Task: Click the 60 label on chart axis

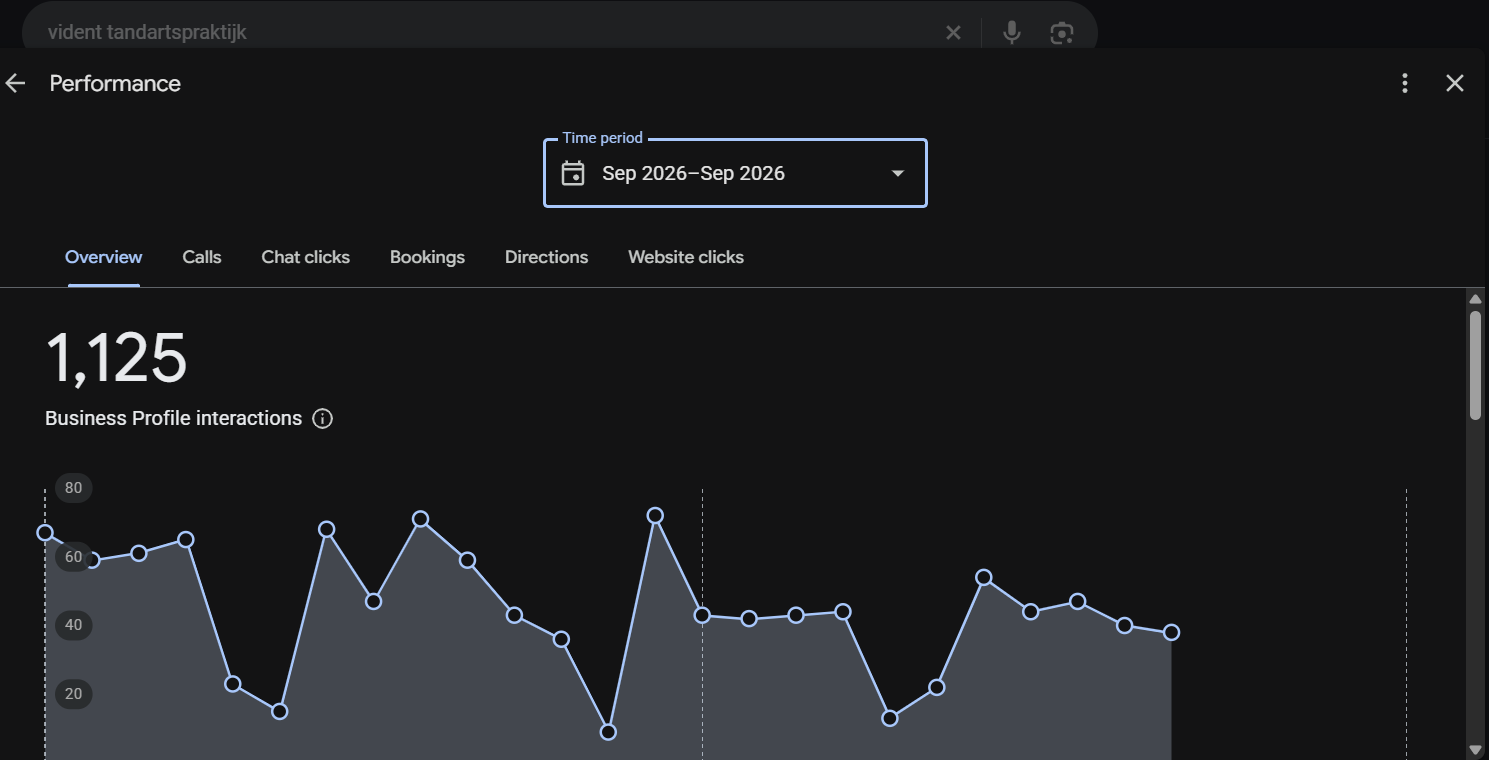Action: [73, 557]
